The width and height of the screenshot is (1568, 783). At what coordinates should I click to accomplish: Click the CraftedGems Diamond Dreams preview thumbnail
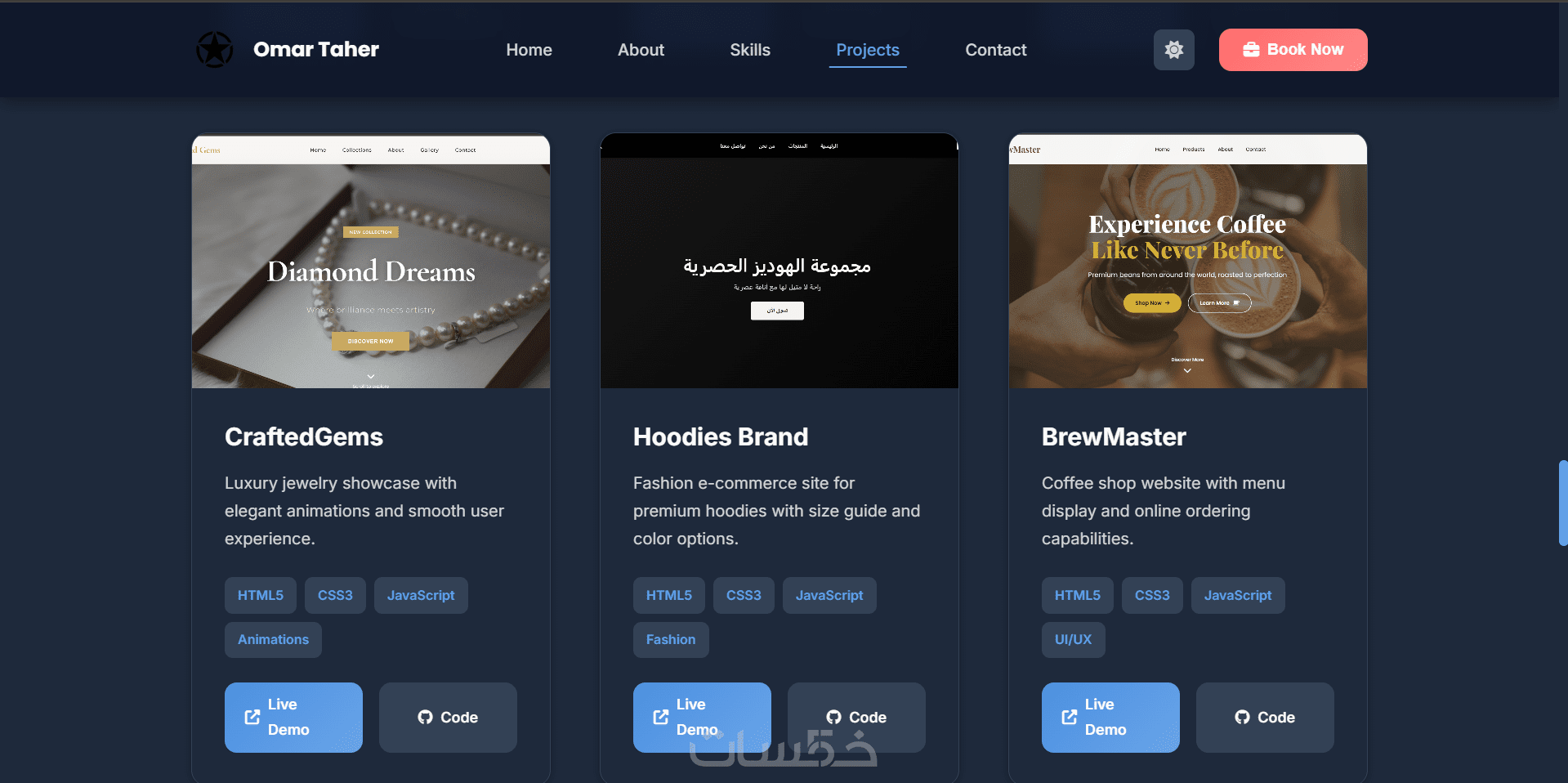point(371,262)
